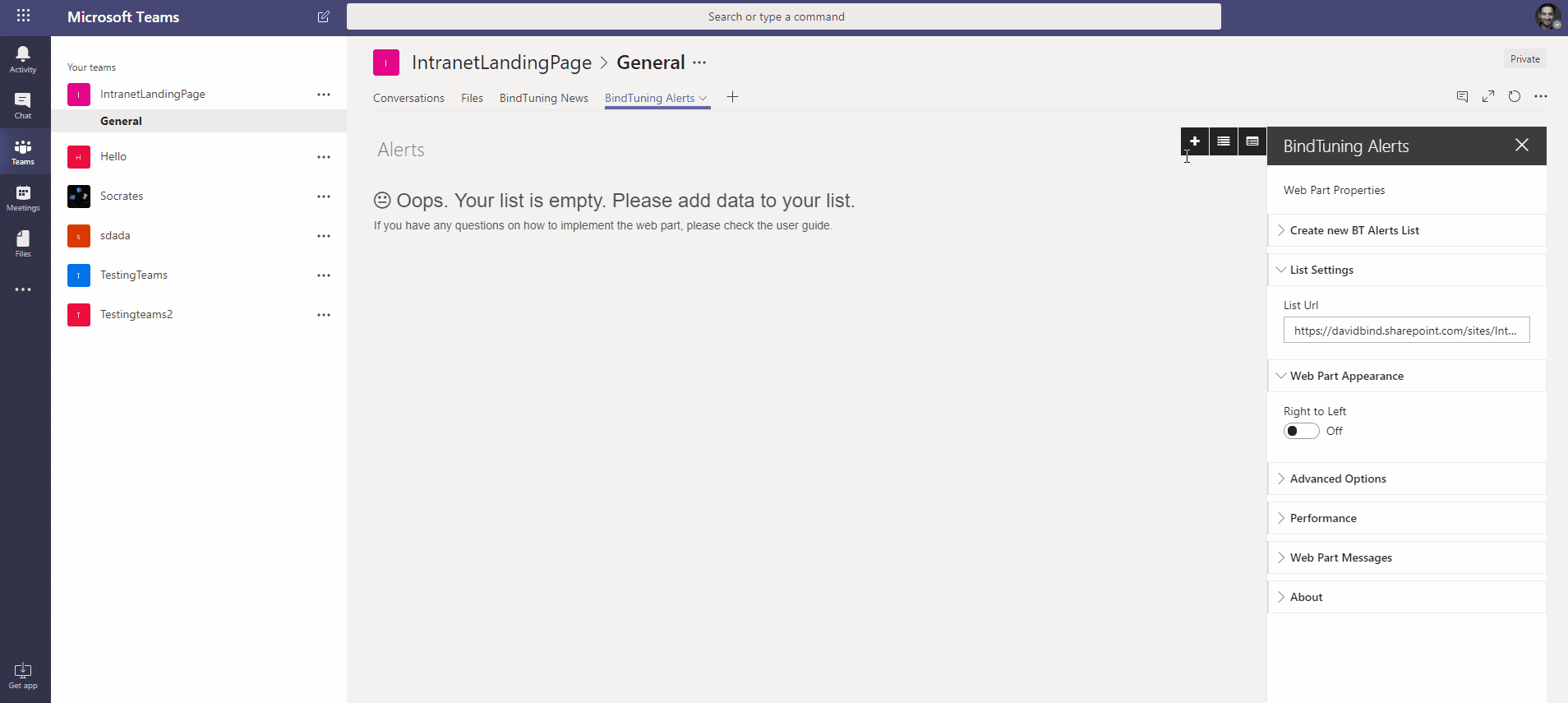Viewport: 1568px width, 703px height.
Task: Click the Alerts web part title
Action: click(x=401, y=150)
